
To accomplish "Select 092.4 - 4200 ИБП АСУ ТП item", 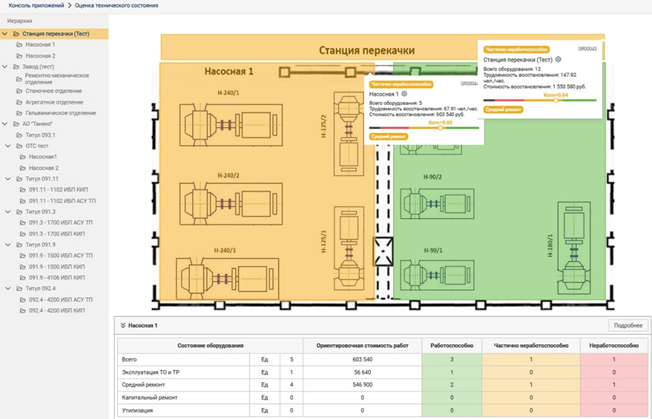I will click(61, 299).
